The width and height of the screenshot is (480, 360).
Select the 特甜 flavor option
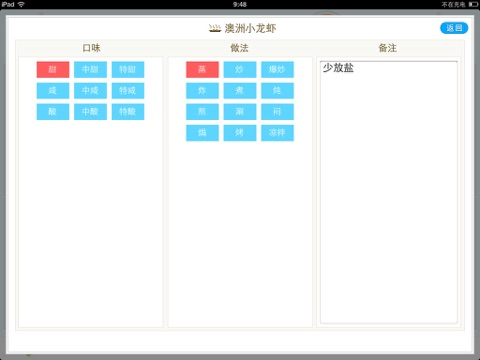pos(128,69)
